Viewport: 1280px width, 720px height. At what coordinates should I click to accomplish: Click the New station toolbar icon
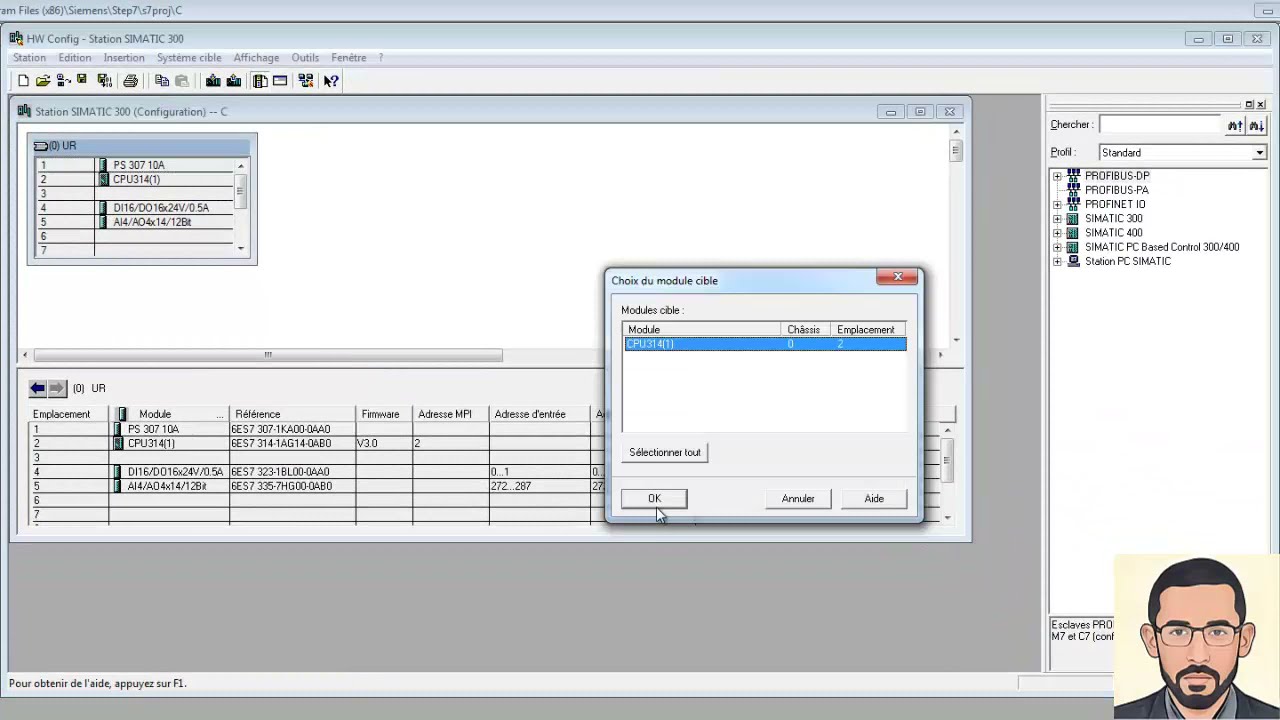[x=23, y=81]
